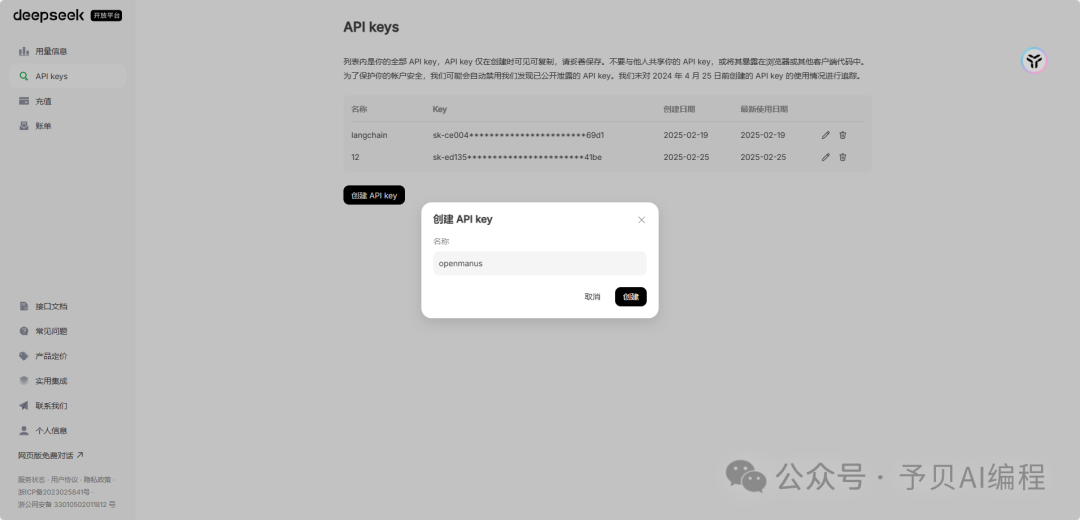Focus the 名称 input containing openmanus
Screen dimensions: 1080x520
539,263
